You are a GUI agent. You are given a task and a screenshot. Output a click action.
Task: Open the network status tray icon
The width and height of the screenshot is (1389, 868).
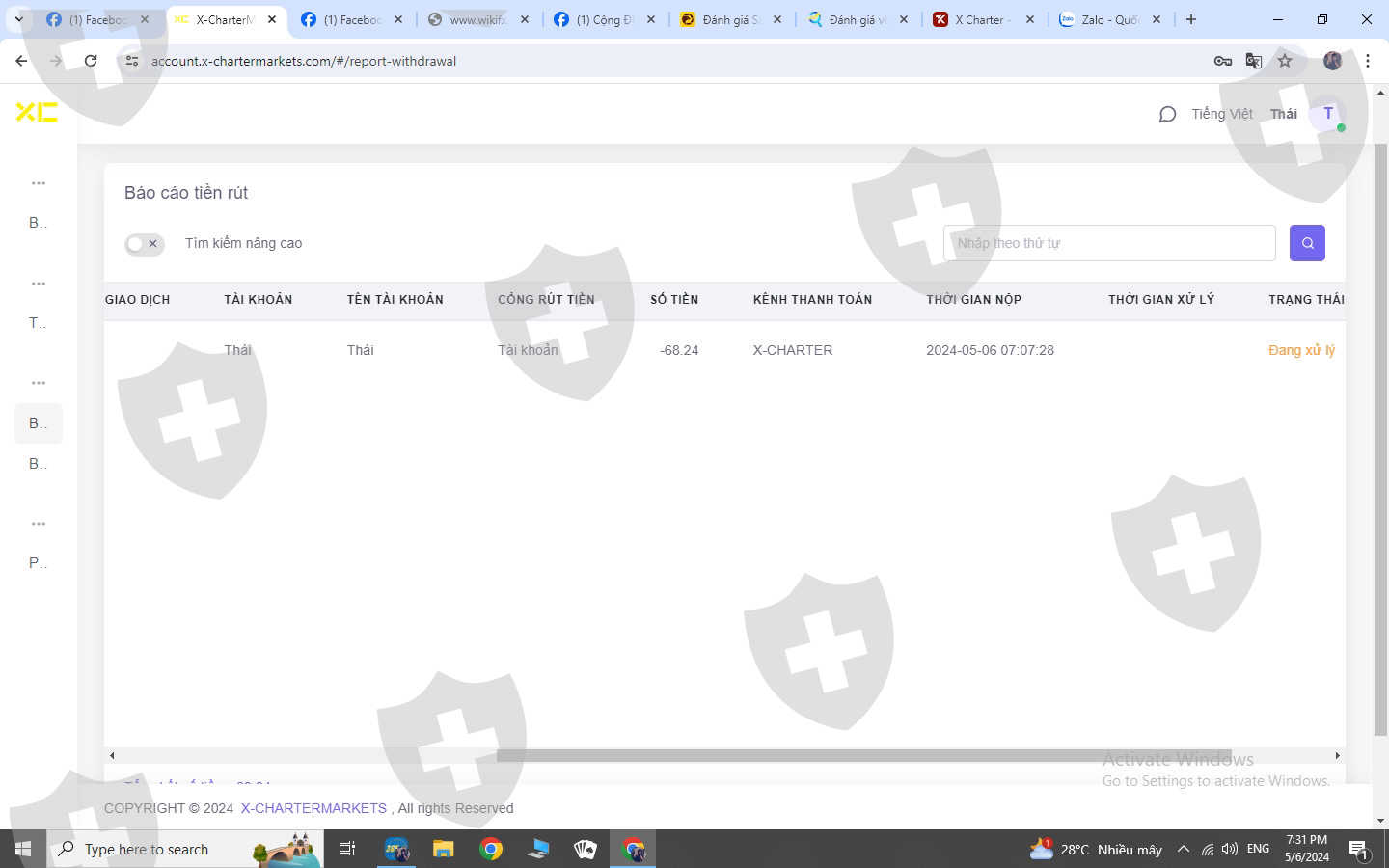(1207, 850)
